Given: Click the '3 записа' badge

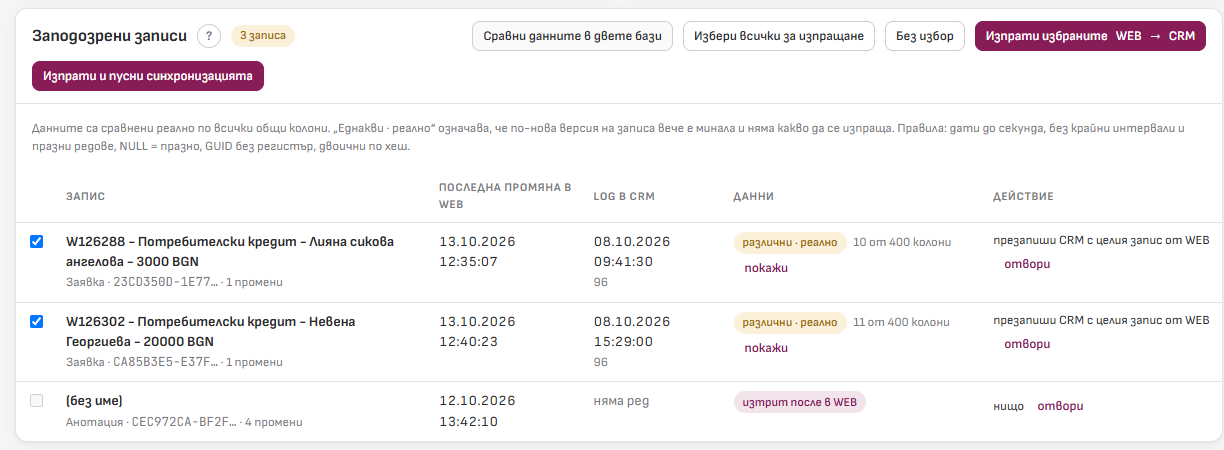Looking at the screenshot, I should click(263, 36).
